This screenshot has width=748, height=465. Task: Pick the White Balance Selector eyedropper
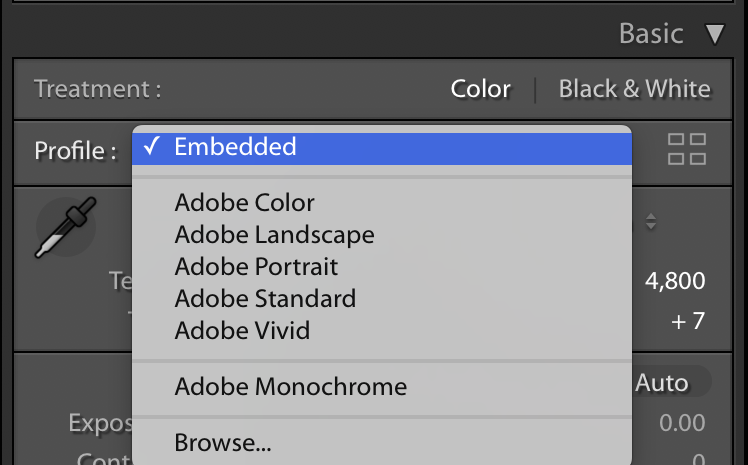(62, 229)
